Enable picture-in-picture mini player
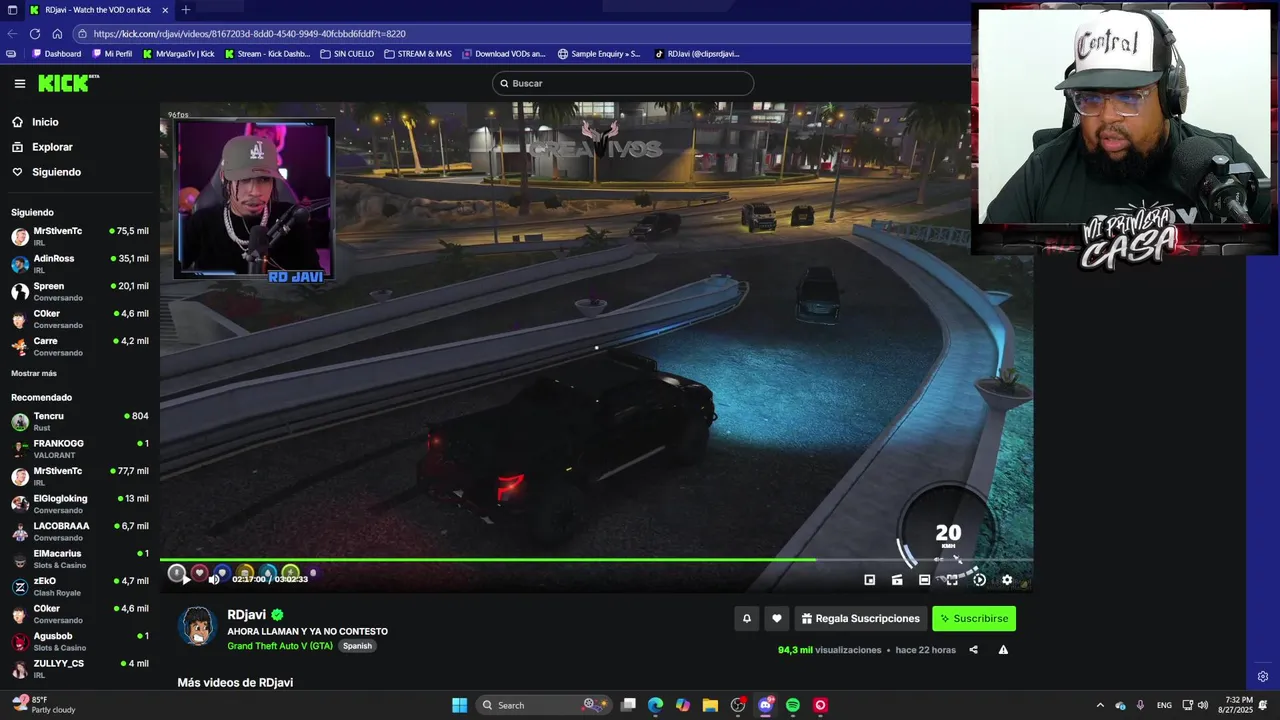This screenshot has width=1280, height=720. click(870, 579)
